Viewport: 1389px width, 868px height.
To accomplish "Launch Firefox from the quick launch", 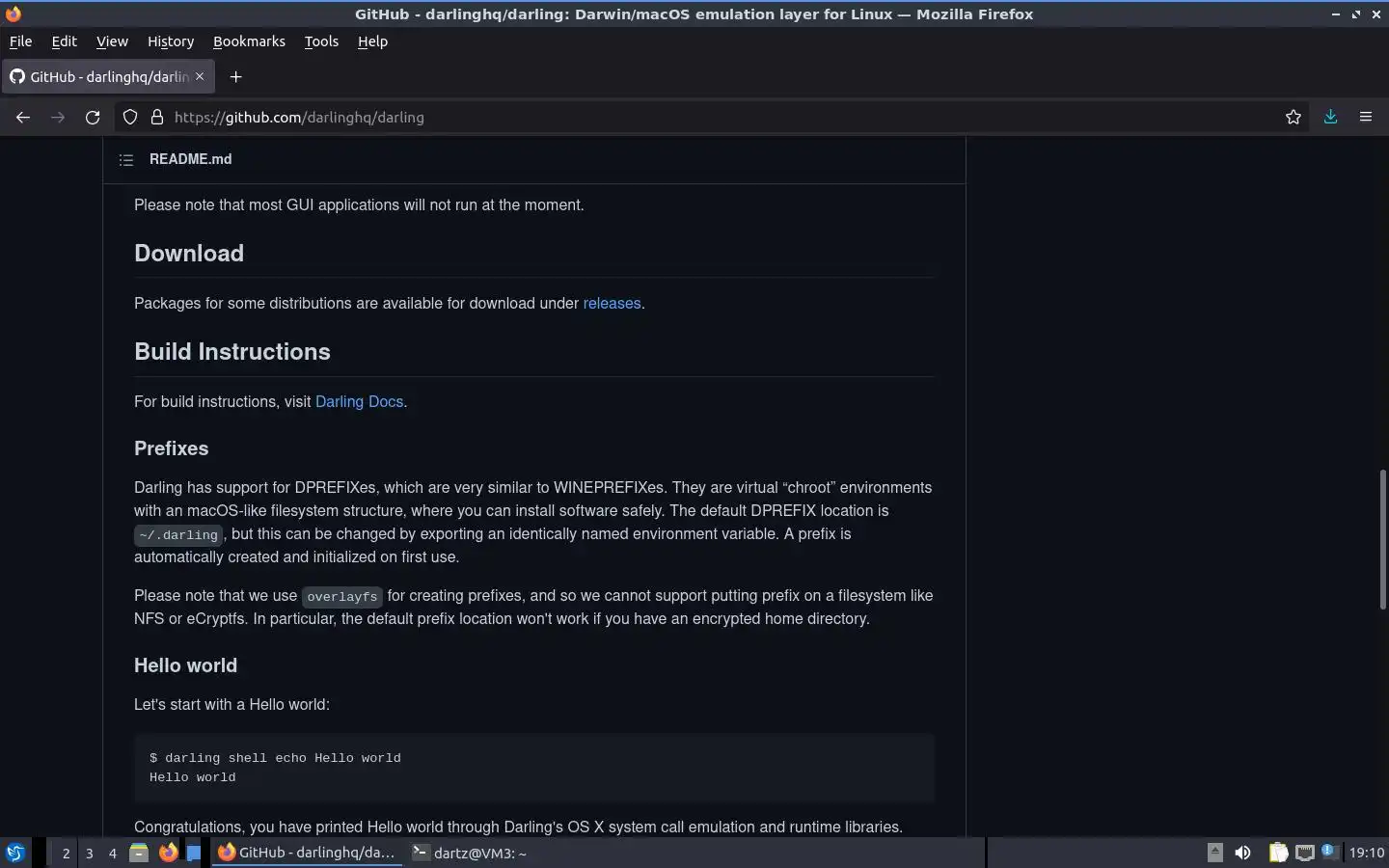I will pyautogui.click(x=168, y=853).
